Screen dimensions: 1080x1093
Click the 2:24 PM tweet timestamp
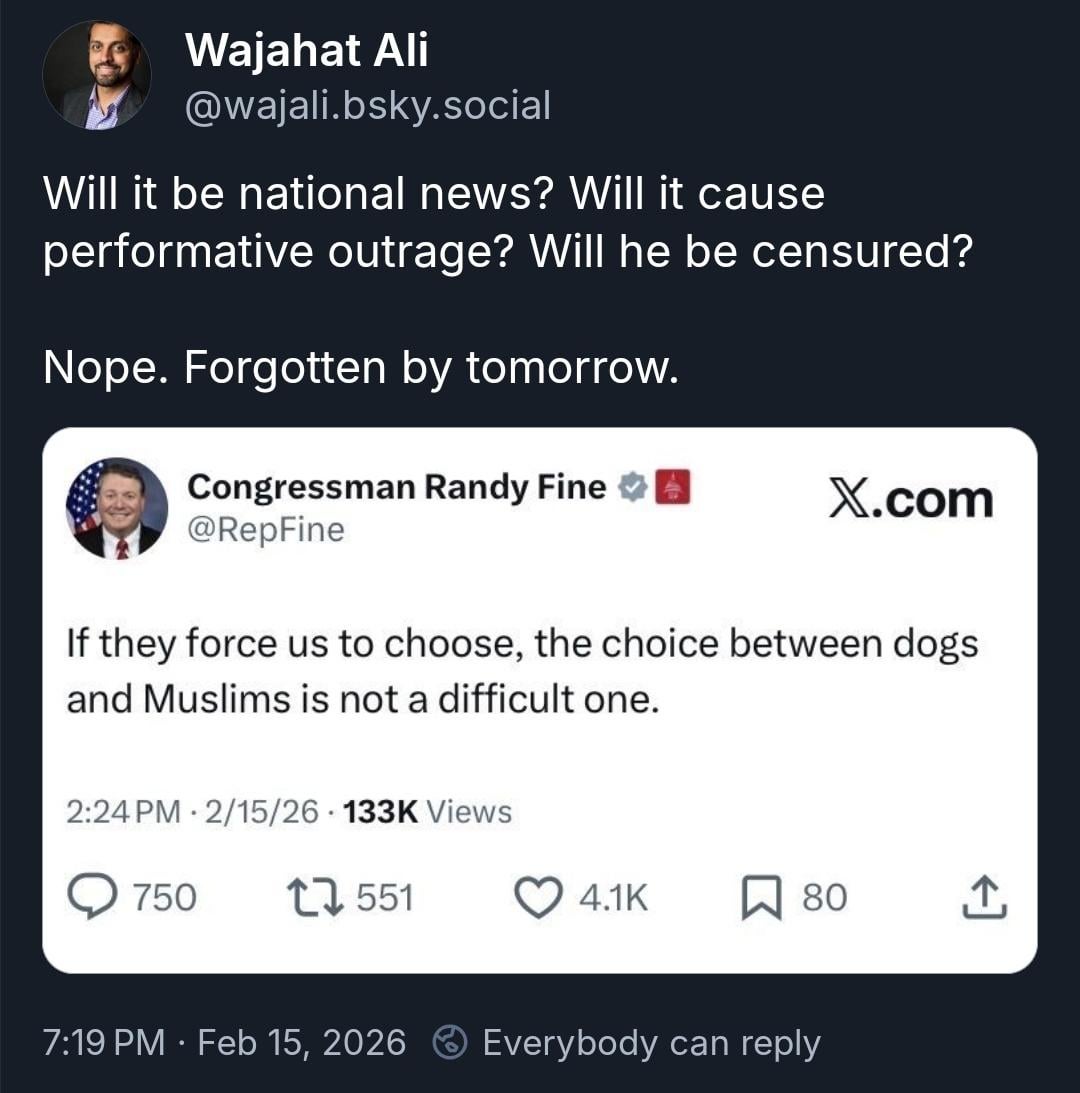[123, 812]
